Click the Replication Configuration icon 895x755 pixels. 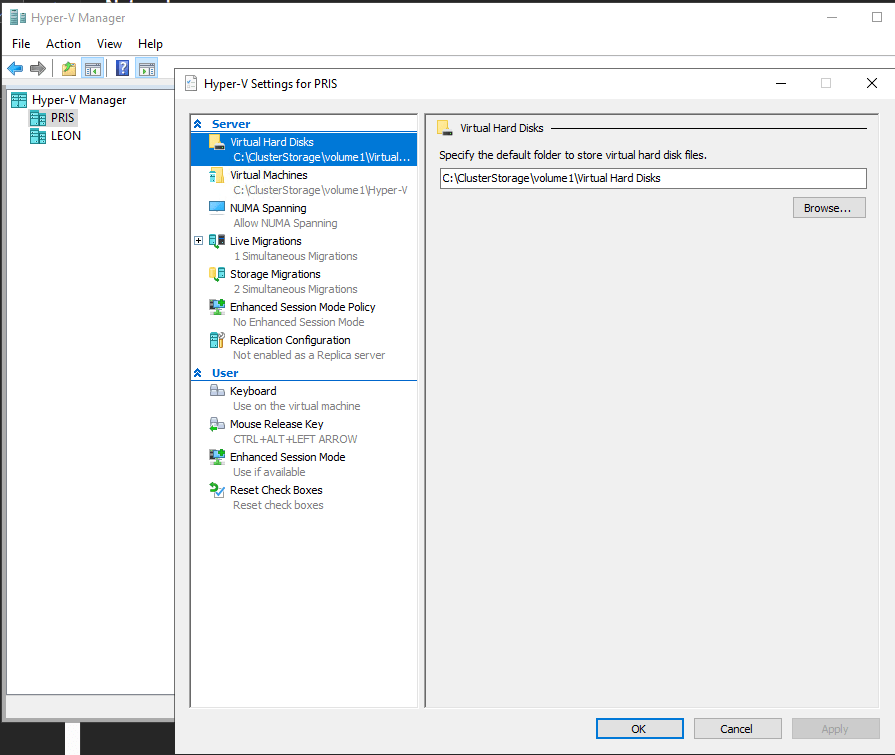[217, 340]
